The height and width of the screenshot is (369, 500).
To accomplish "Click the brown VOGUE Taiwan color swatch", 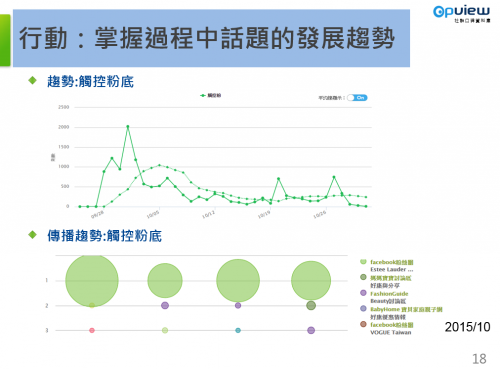I will [x=363, y=324].
